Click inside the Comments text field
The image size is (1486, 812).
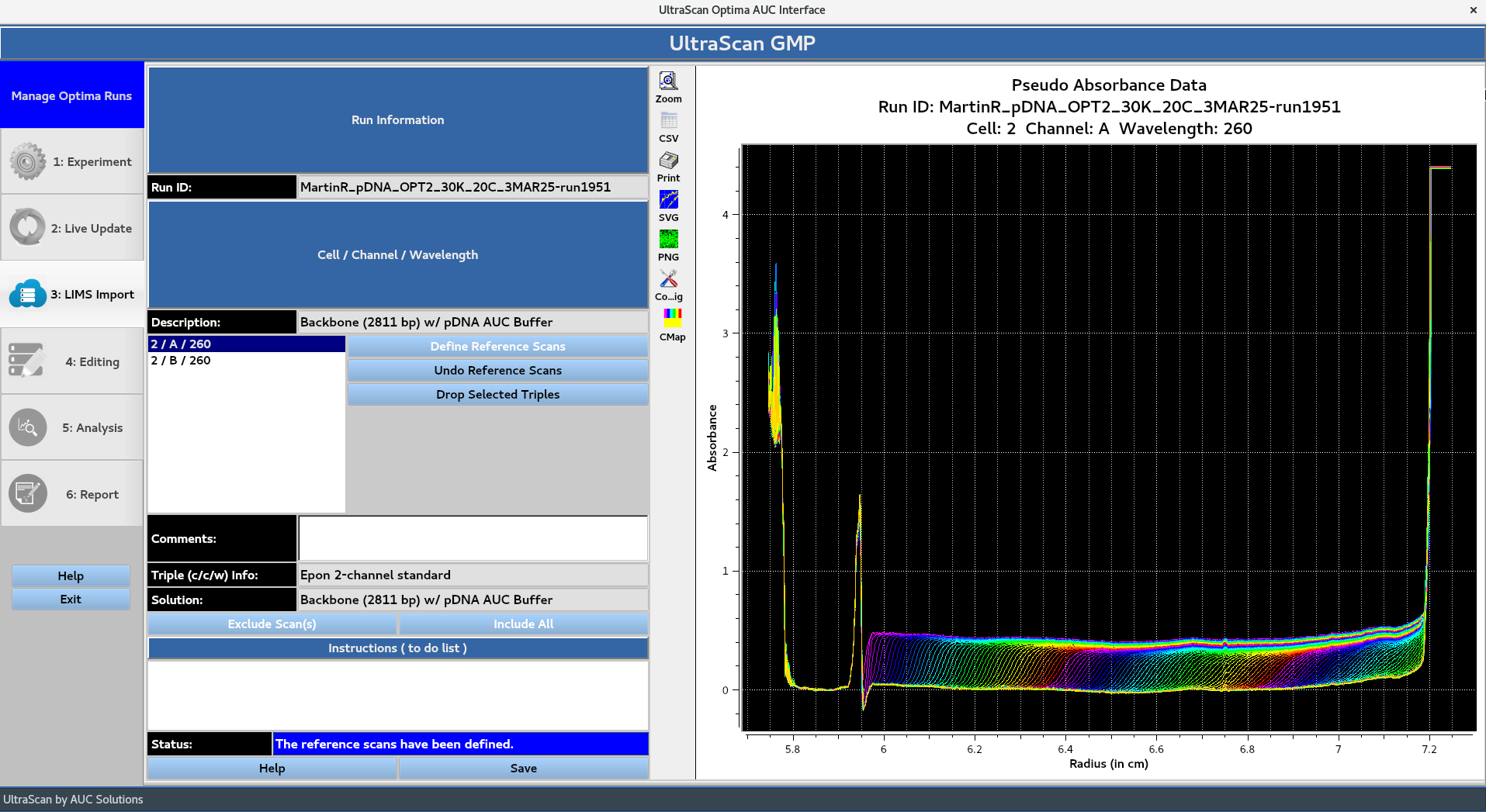(472, 537)
